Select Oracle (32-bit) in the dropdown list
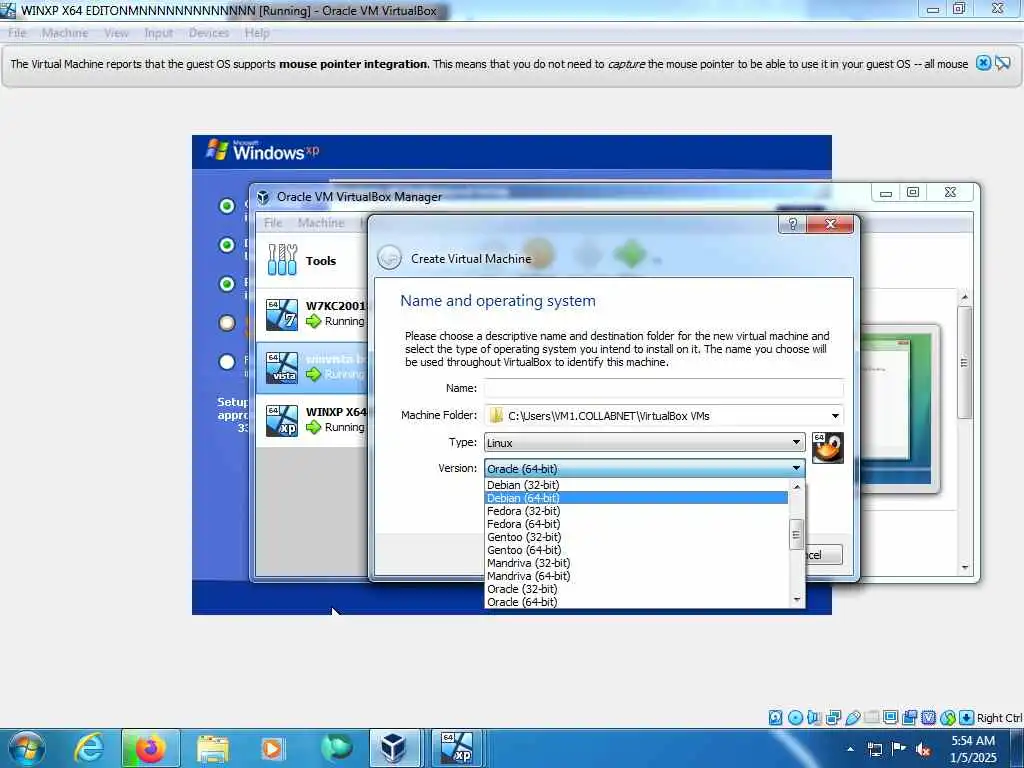Image resolution: width=1024 pixels, height=768 pixels. 637,589
